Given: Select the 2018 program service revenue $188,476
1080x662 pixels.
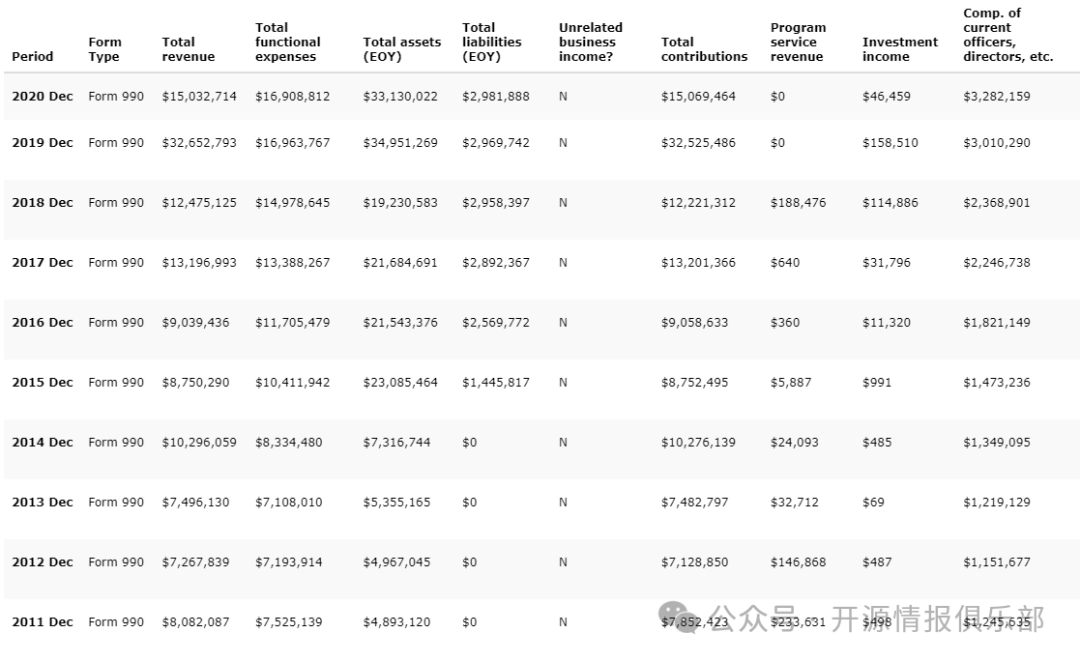Looking at the screenshot, I should tap(798, 203).
